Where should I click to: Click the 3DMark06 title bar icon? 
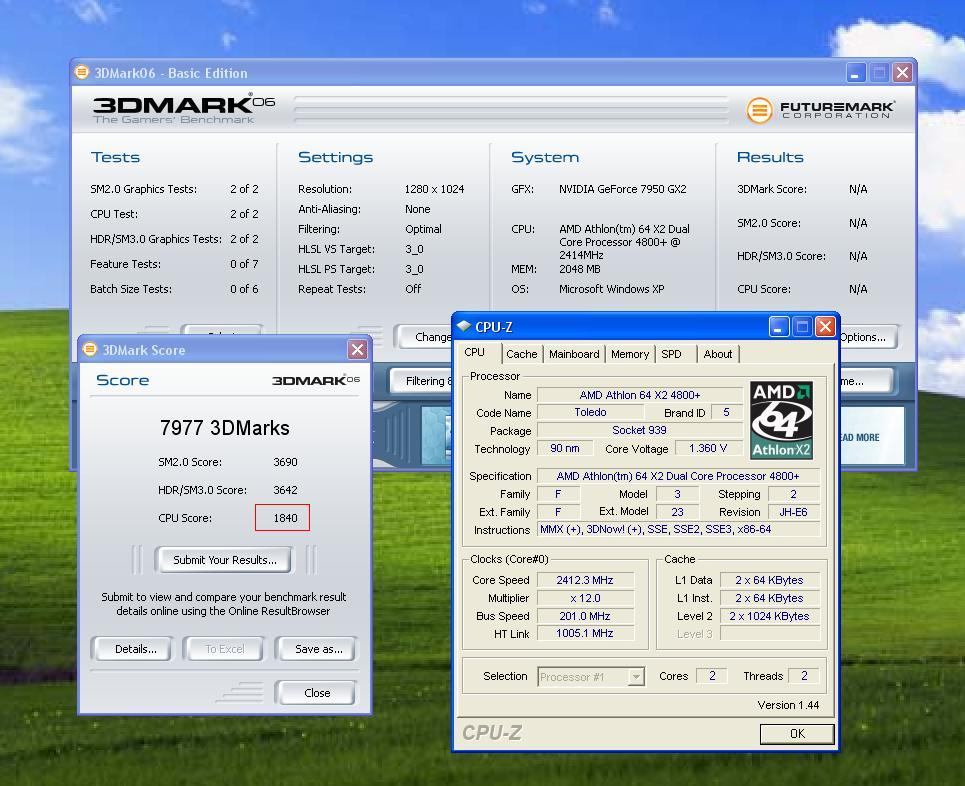pyautogui.click(x=82, y=73)
